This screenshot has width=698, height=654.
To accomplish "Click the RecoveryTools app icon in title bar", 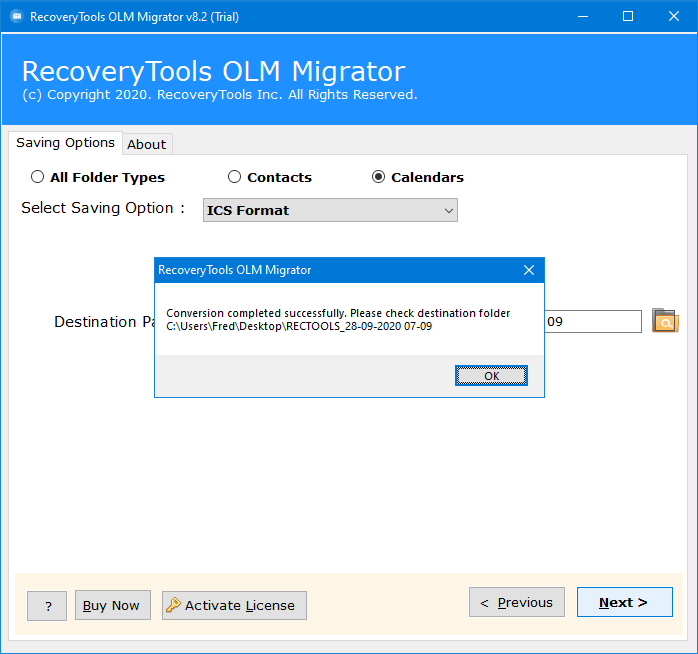I will pos(16,16).
